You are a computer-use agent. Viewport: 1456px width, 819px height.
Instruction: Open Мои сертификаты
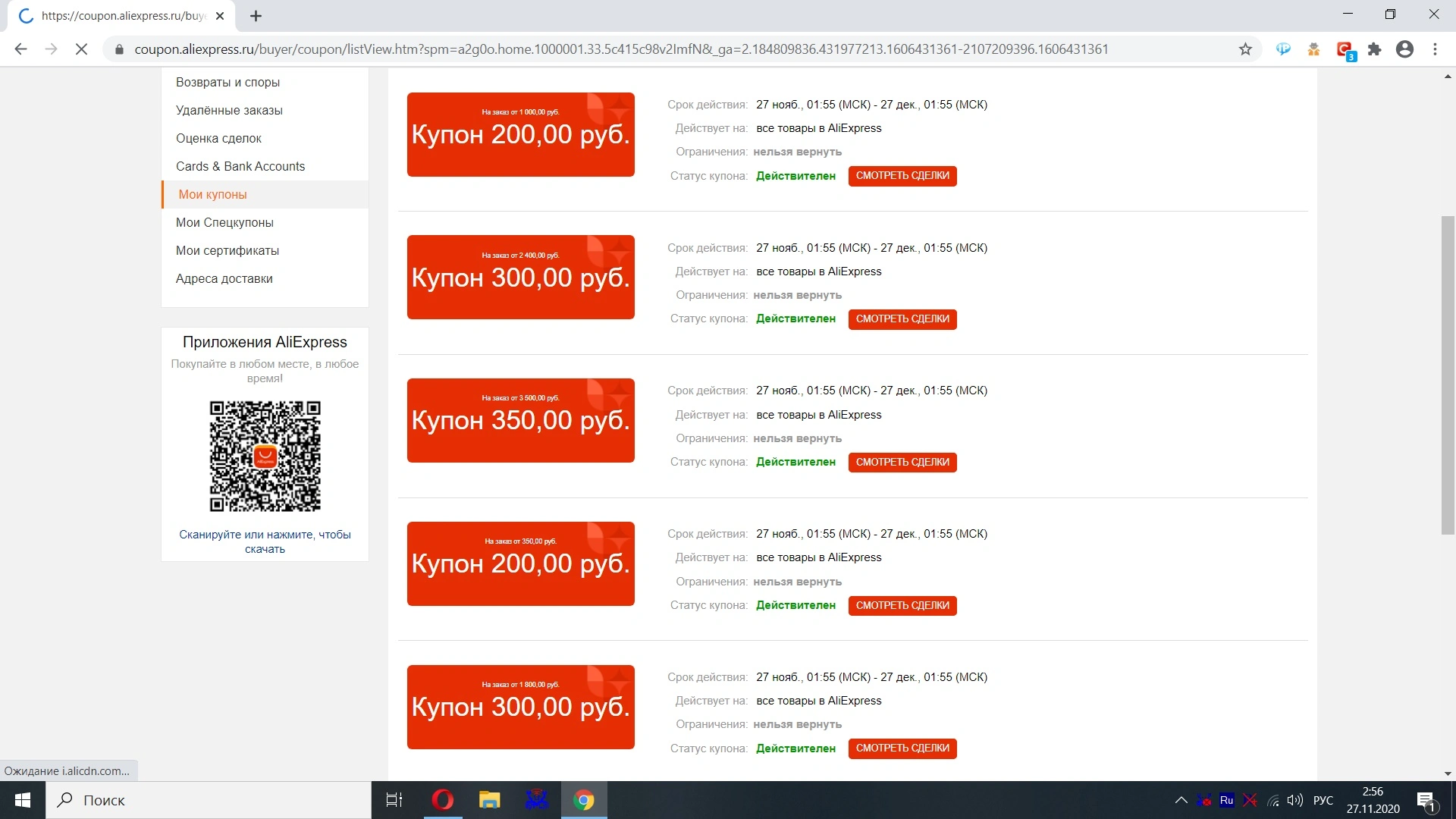[x=227, y=250]
